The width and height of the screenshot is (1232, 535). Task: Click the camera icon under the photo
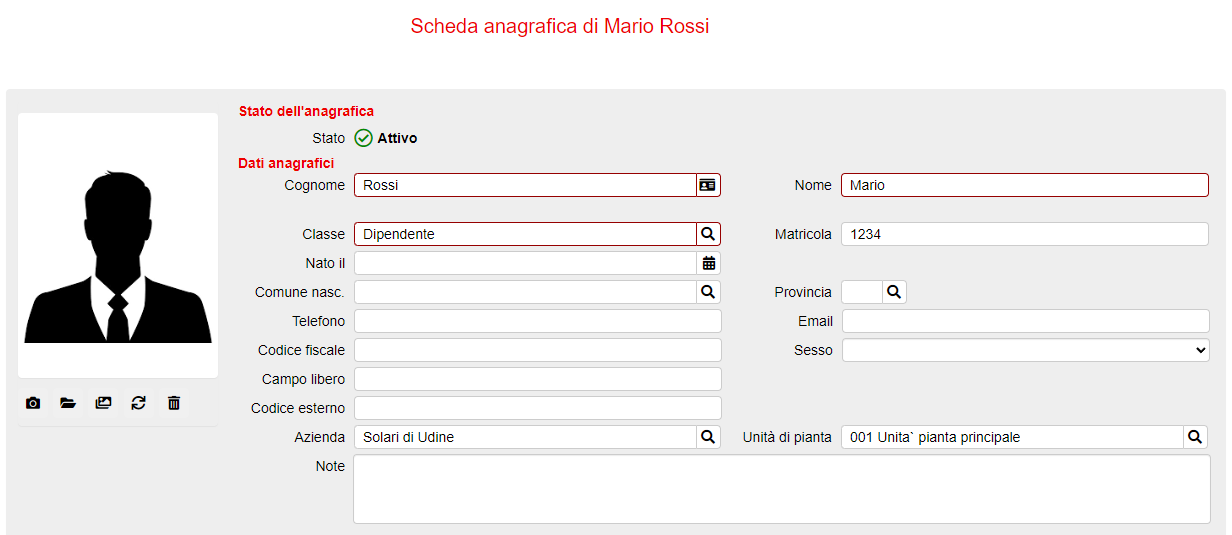click(x=33, y=403)
